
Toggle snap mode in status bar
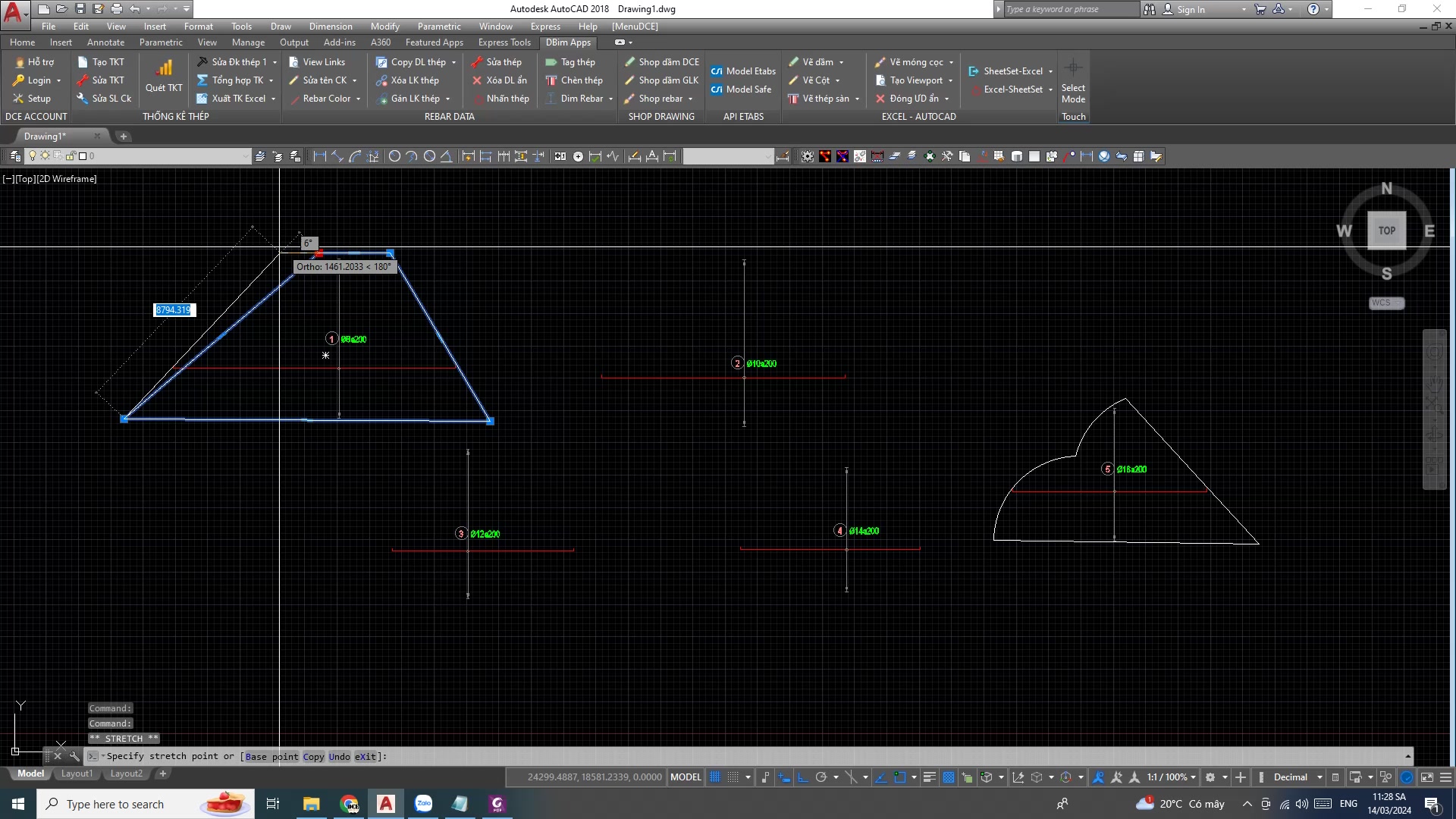tap(733, 777)
